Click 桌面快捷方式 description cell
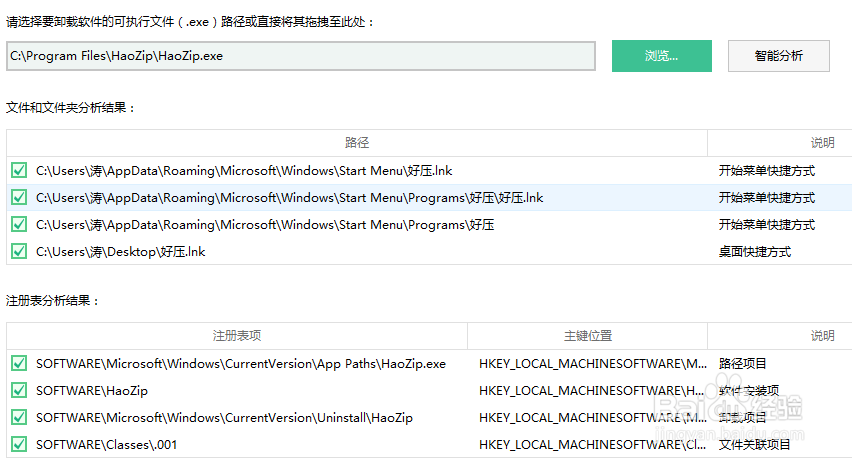Viewport: 852px width, 464px height. [x=755, y=252]
